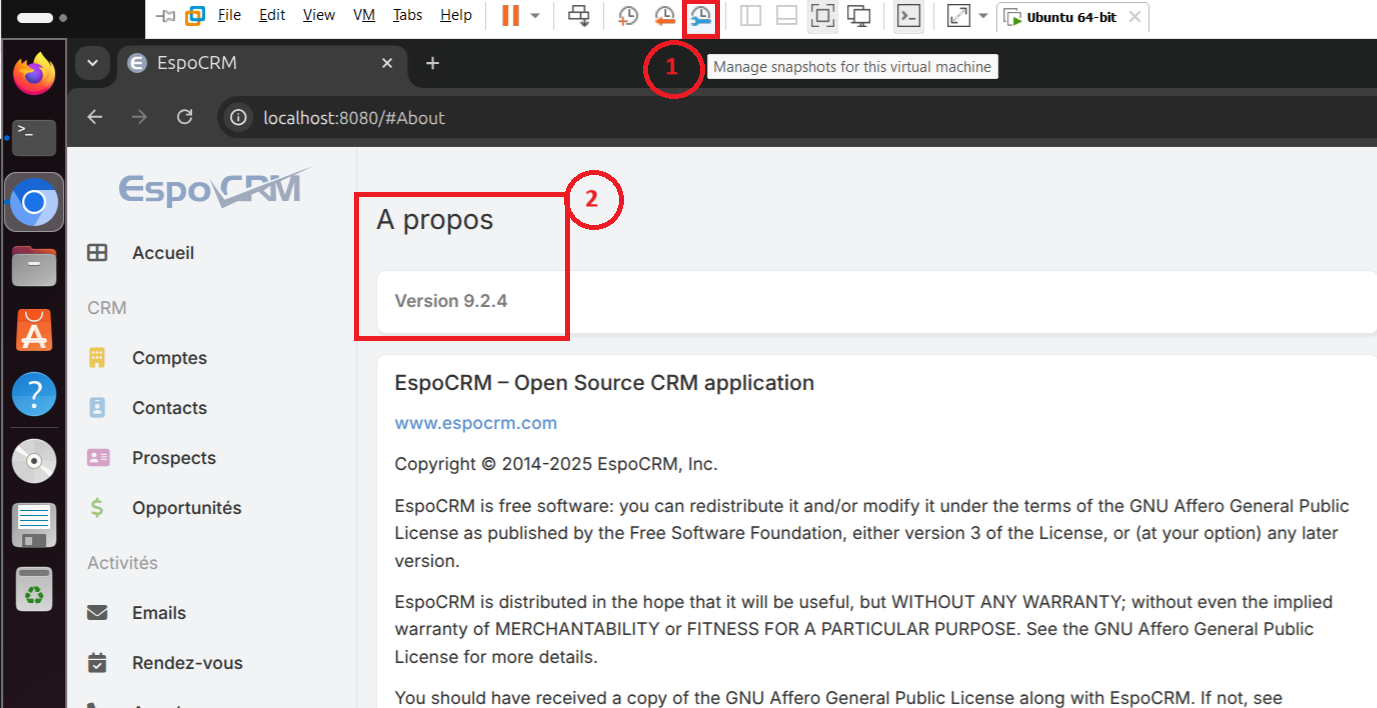This screenshot has height=708, width=1377.
Task: Open the VM menu
Action: [364, 15]
